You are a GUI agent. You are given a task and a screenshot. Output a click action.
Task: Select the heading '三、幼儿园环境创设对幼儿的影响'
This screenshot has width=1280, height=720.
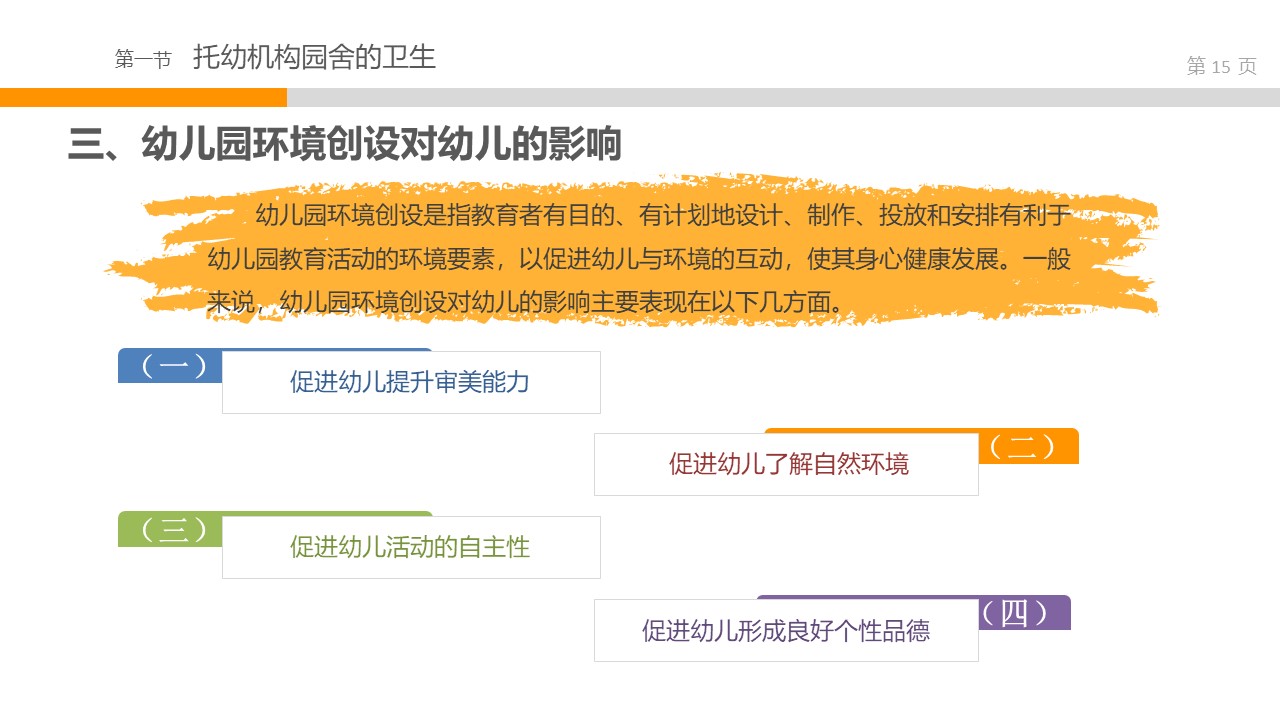(345, 145)
